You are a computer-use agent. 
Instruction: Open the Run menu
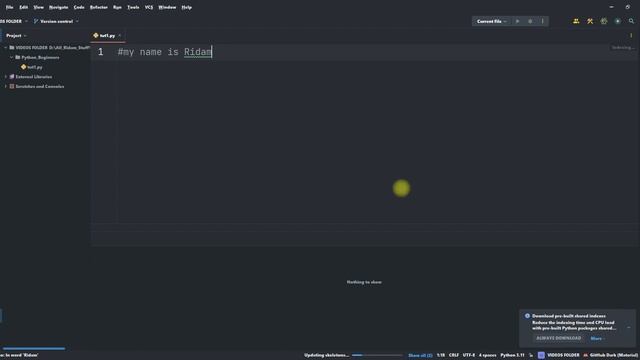coord(117,7)
